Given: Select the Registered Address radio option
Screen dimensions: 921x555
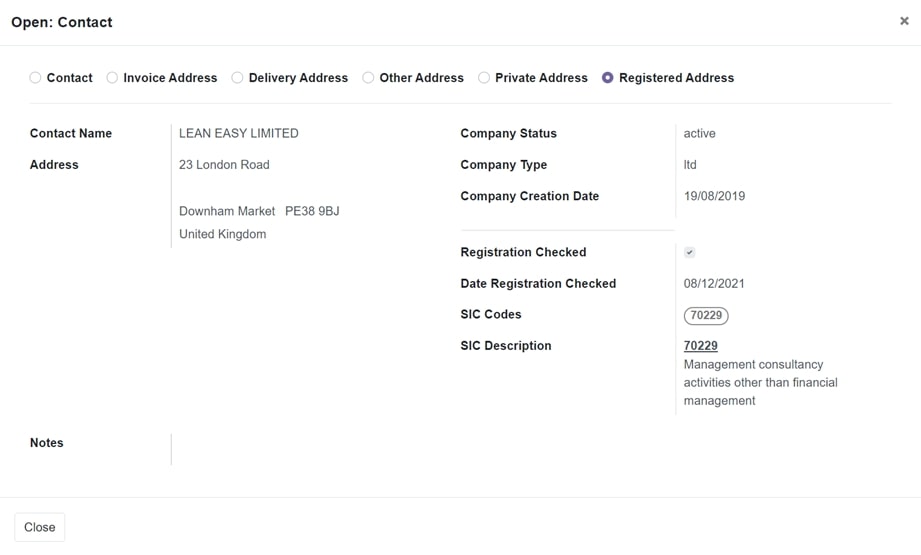Looking at the screenshot, I should tap(608, 78).
